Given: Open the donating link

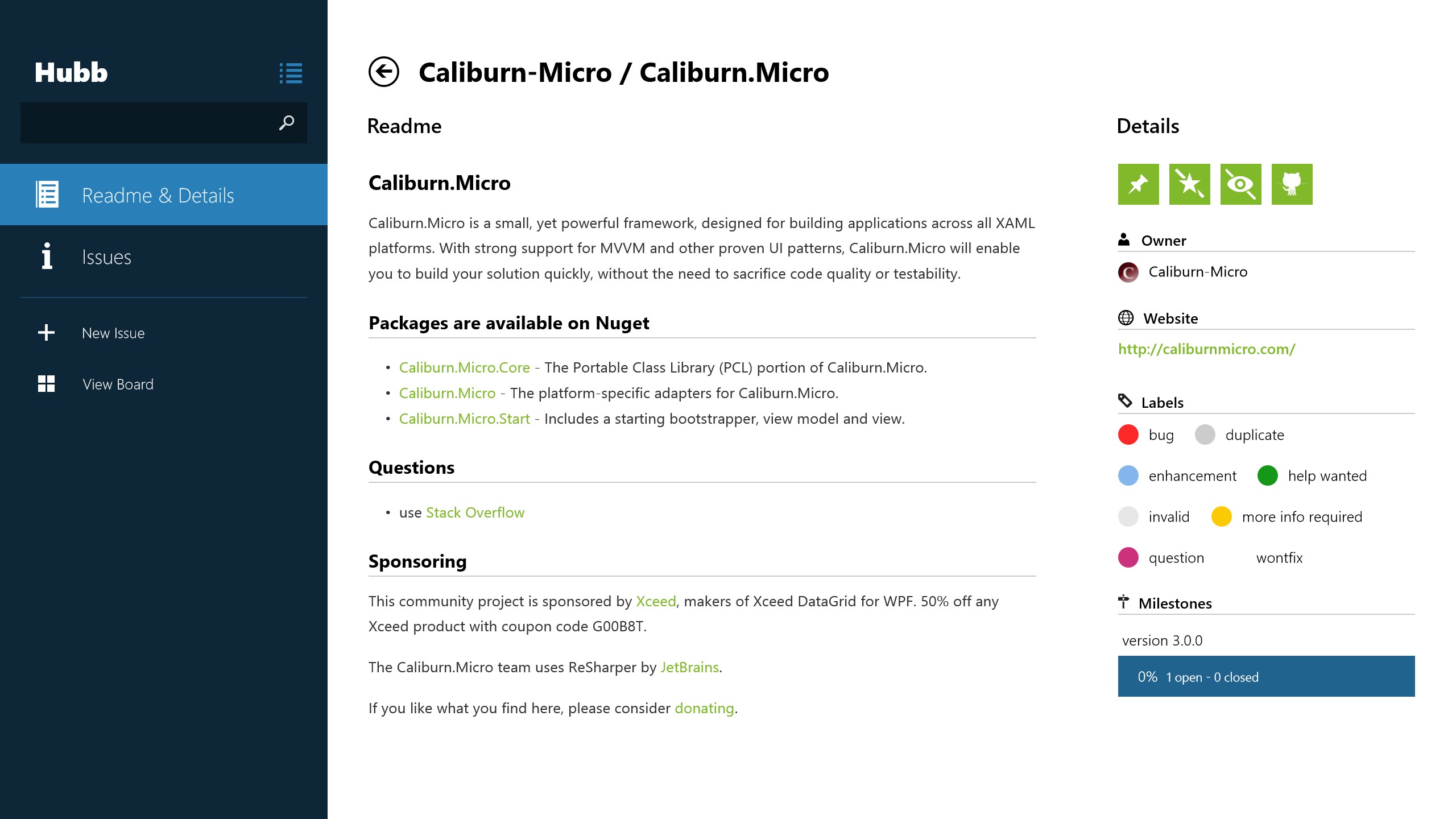Looking at the screenshot, I should [704, 709].
